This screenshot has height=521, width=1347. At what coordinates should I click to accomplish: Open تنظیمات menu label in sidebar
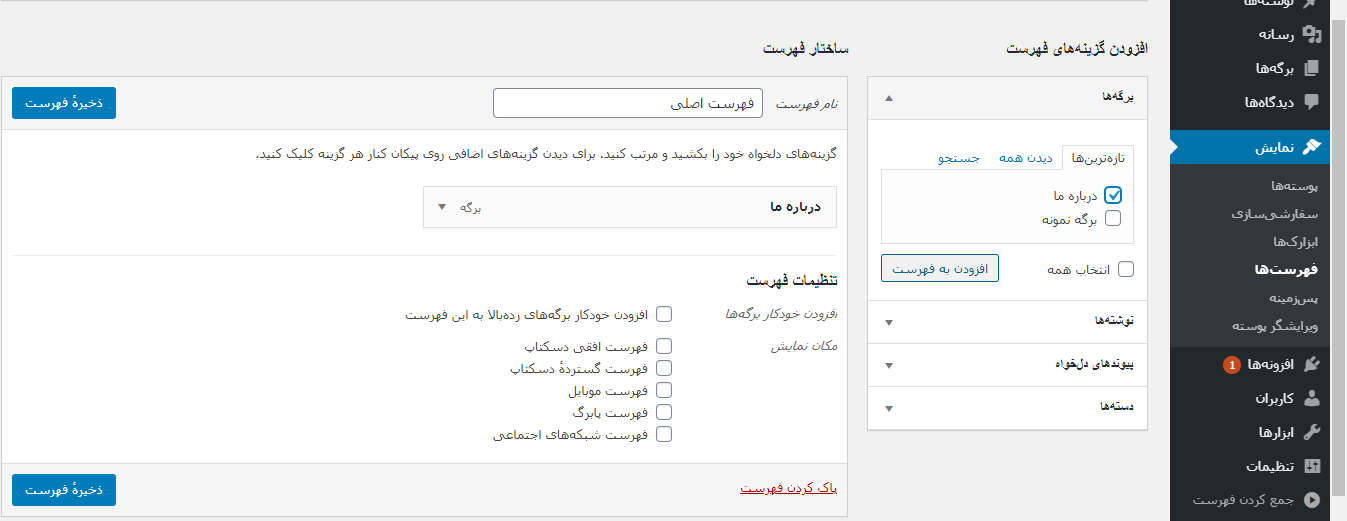[x=1270, y=466]
